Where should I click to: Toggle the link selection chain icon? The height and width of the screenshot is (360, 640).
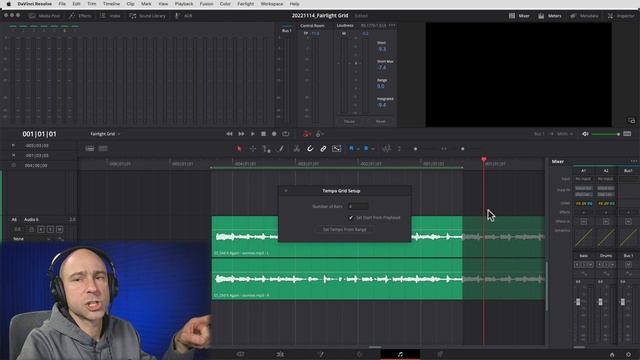tap(323, 149)
